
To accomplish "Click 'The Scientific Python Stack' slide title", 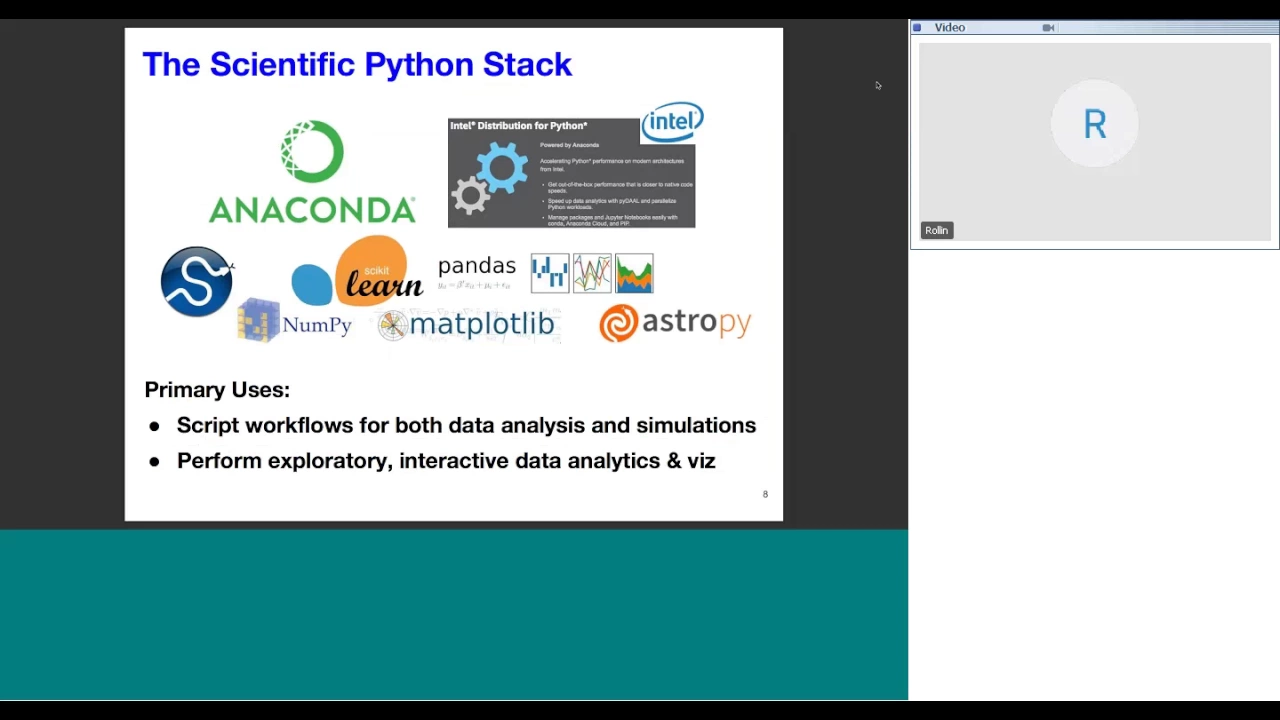I will point(357,64).
